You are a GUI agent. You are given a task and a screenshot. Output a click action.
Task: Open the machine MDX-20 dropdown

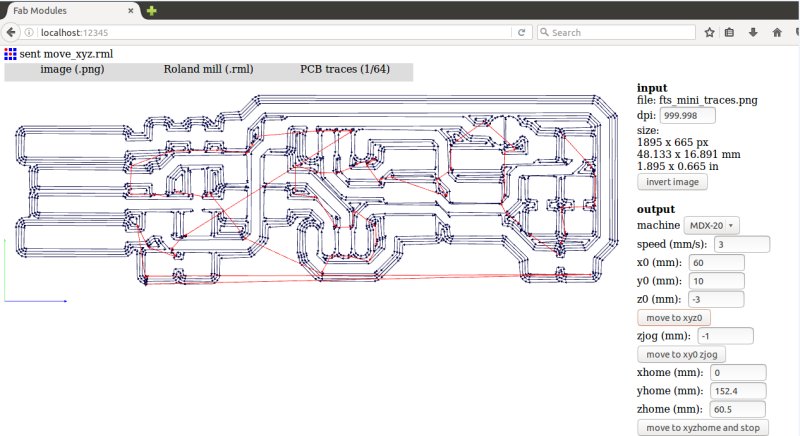[711, 225]
